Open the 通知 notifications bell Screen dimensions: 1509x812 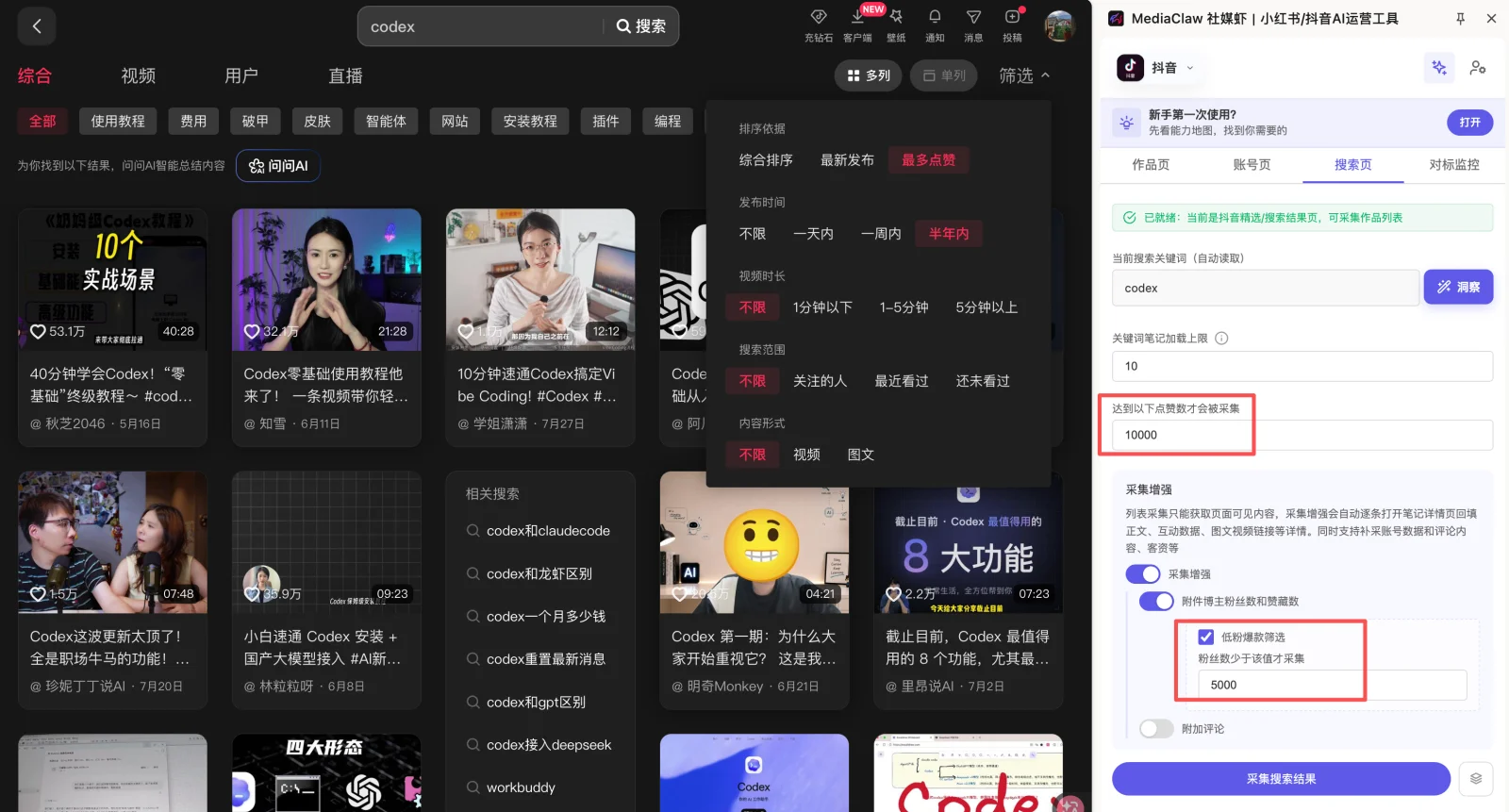point(935,17)
